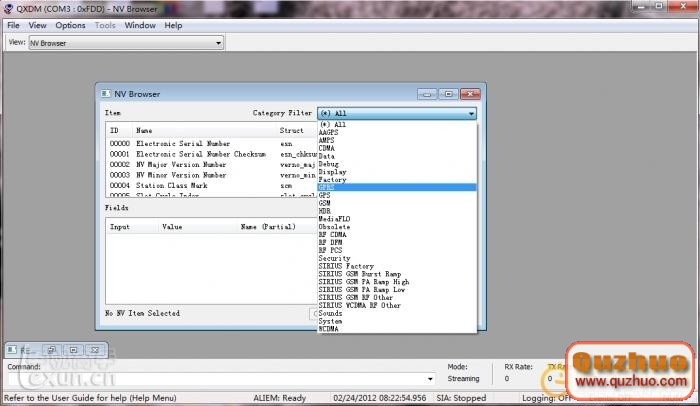Pick Security from the category list
Viewport: 700px width, 406px height.
[x=334, y=258]
